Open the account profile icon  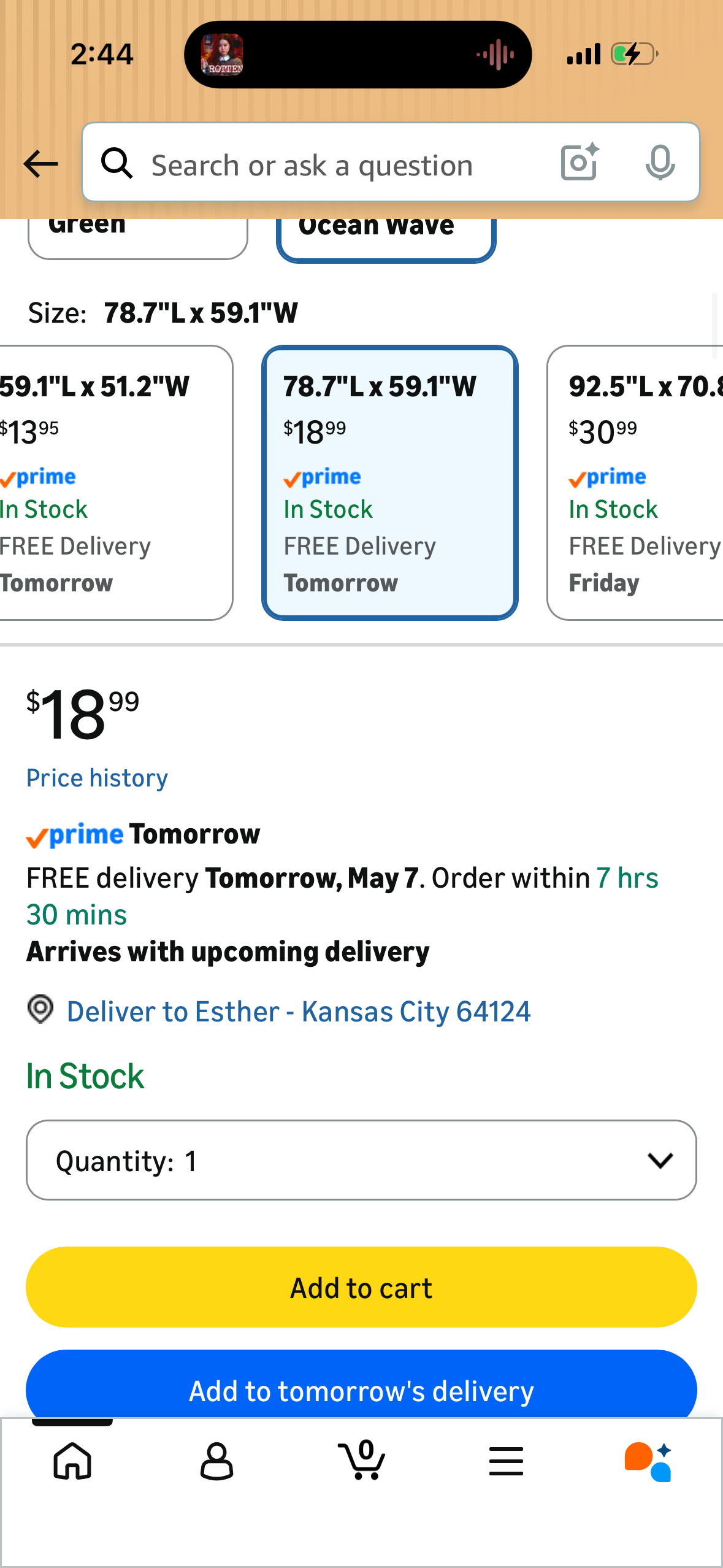click(x=217, y=1461)
